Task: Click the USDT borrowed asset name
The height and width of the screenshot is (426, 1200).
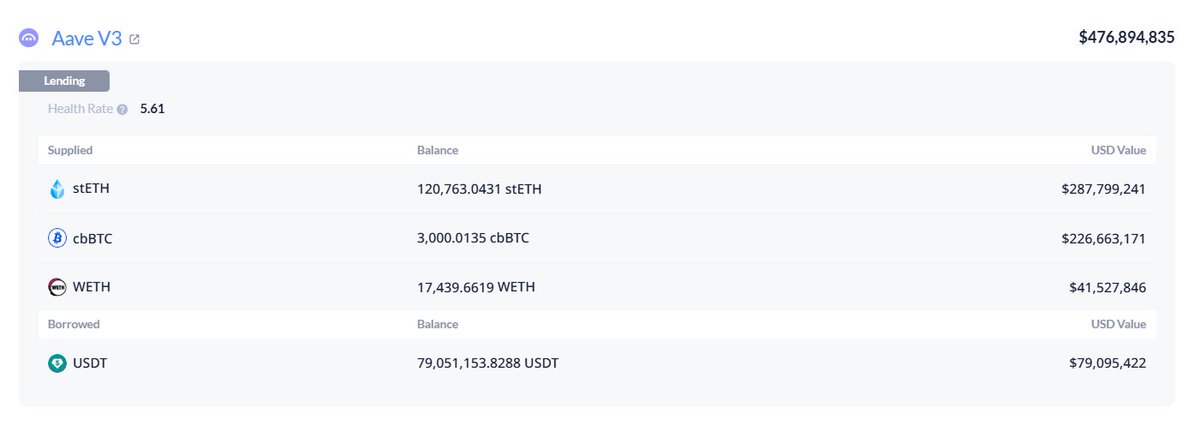Action: tap(90, 363)
